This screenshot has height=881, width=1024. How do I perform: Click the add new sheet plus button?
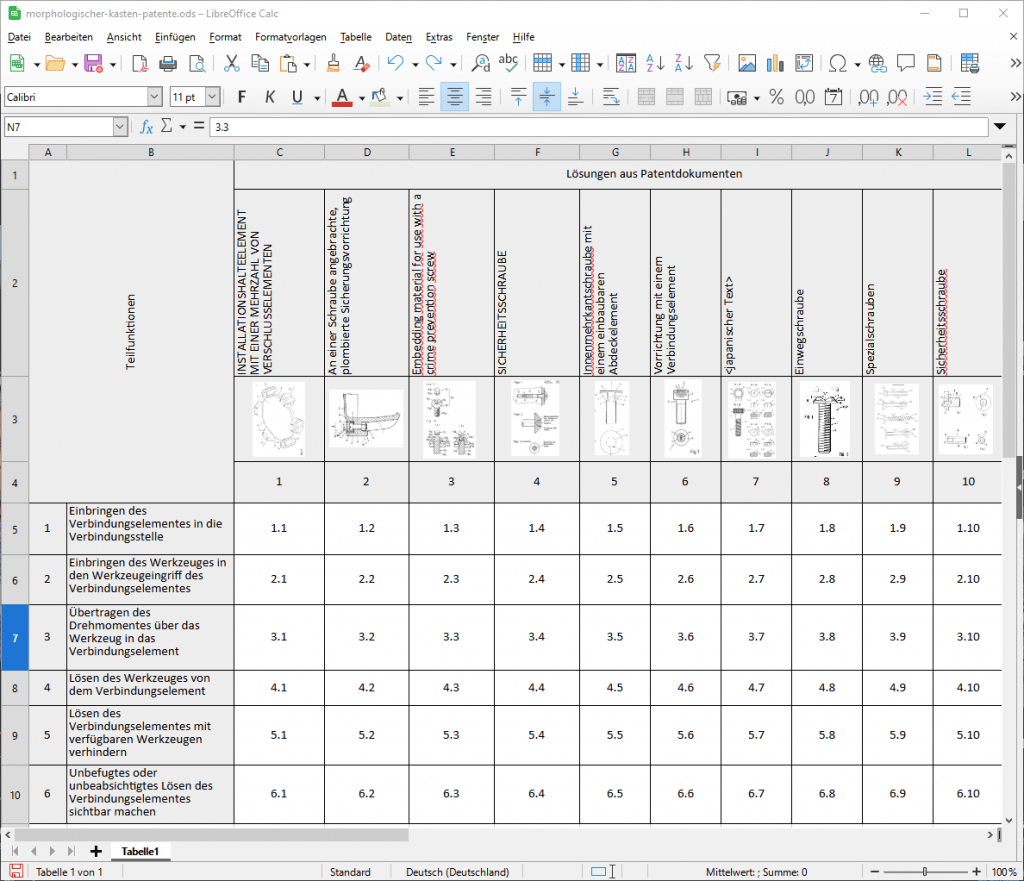[96, 851]
